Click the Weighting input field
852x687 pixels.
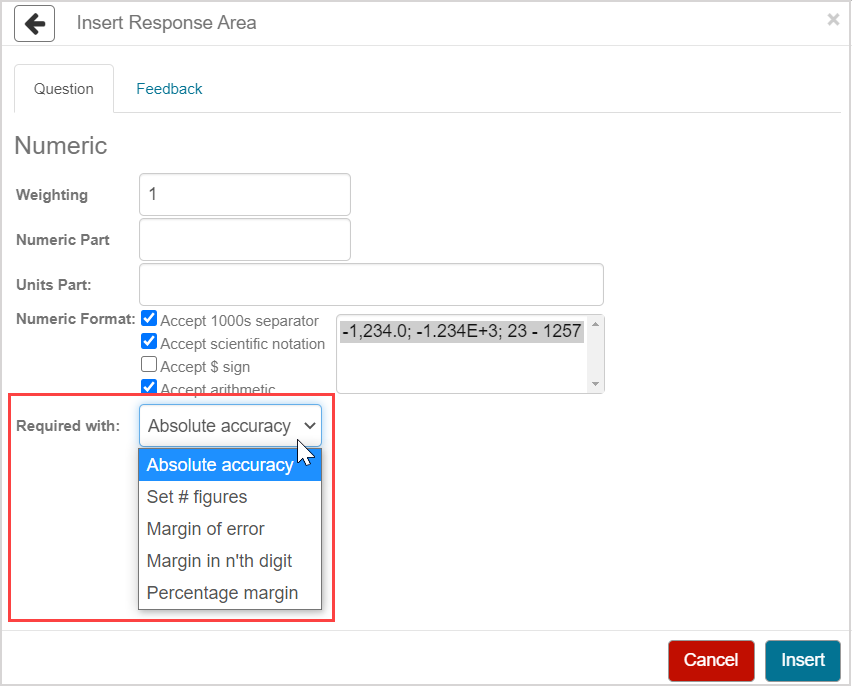(x=245, y=194)
